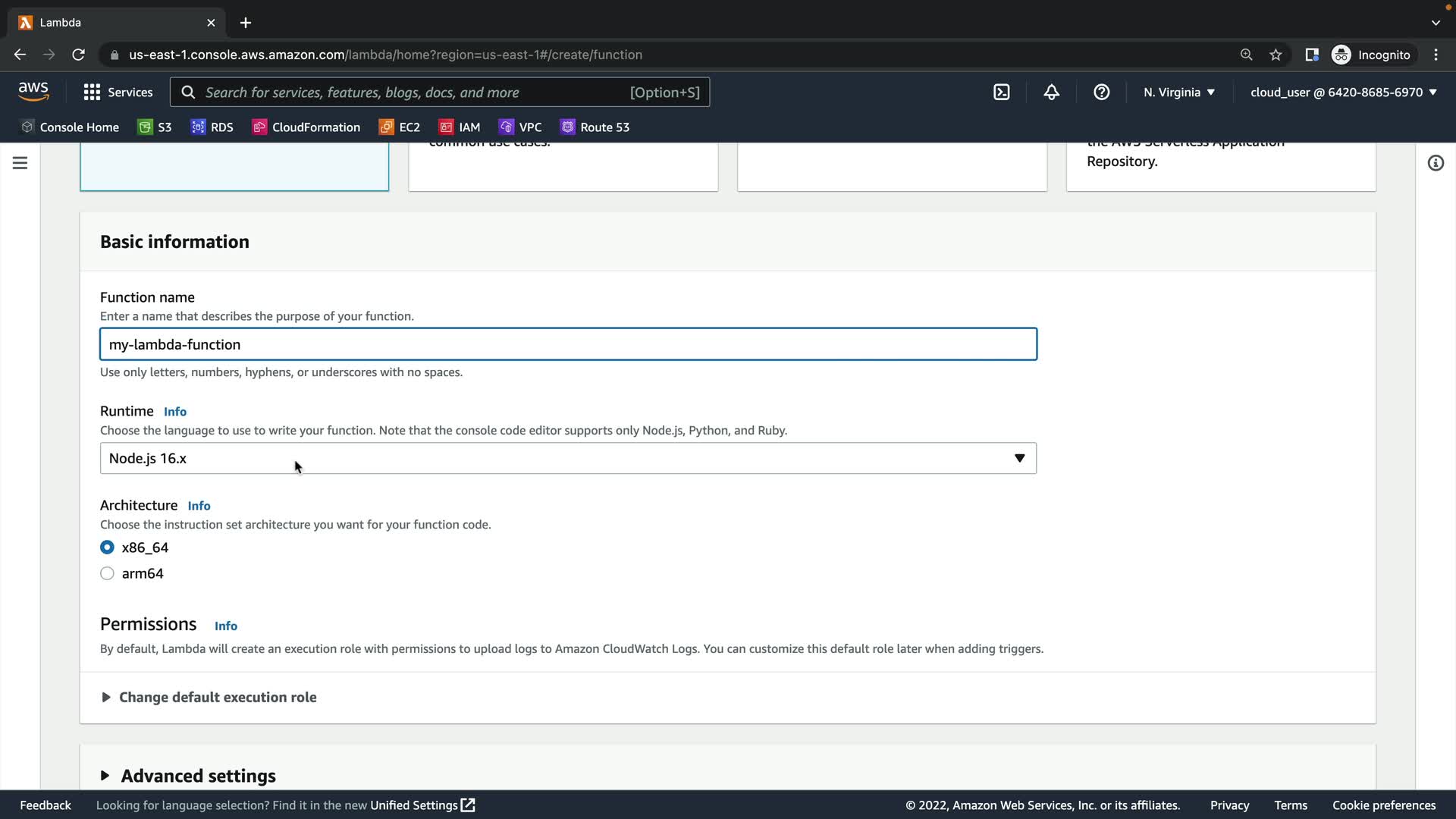Click the help question mark icon

point(1101,92)
